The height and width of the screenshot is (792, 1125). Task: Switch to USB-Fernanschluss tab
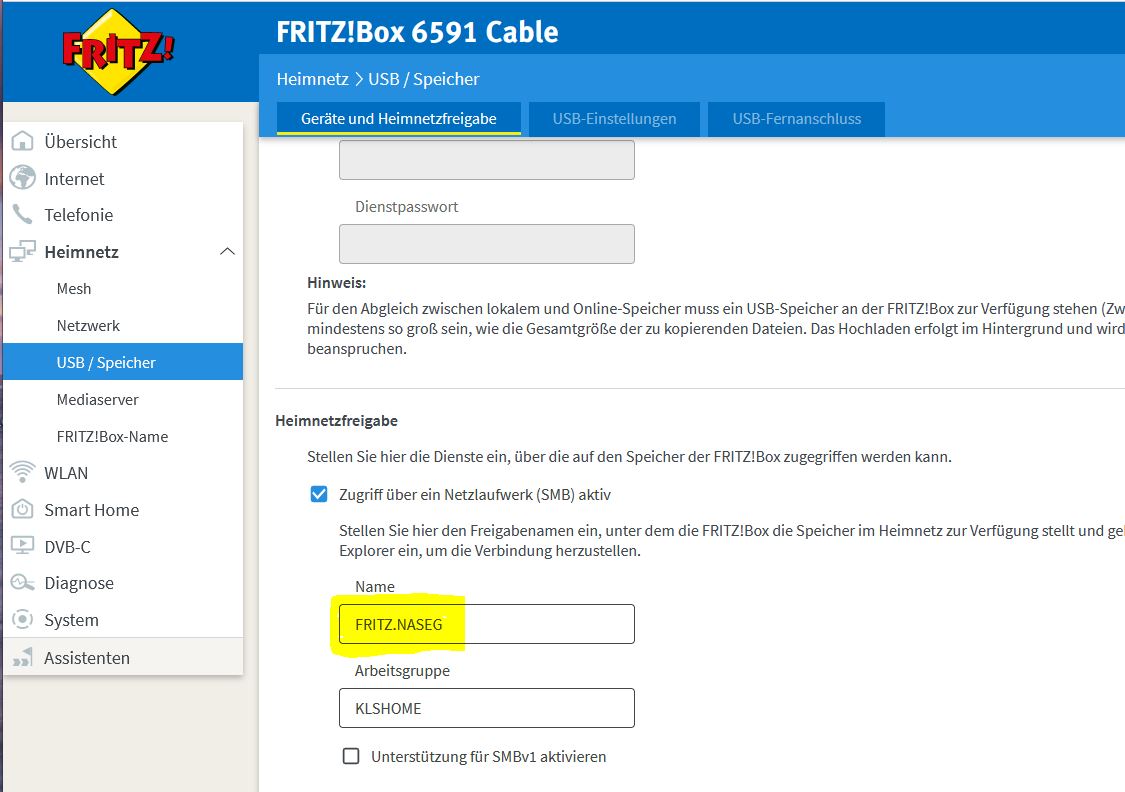point(796,118)
